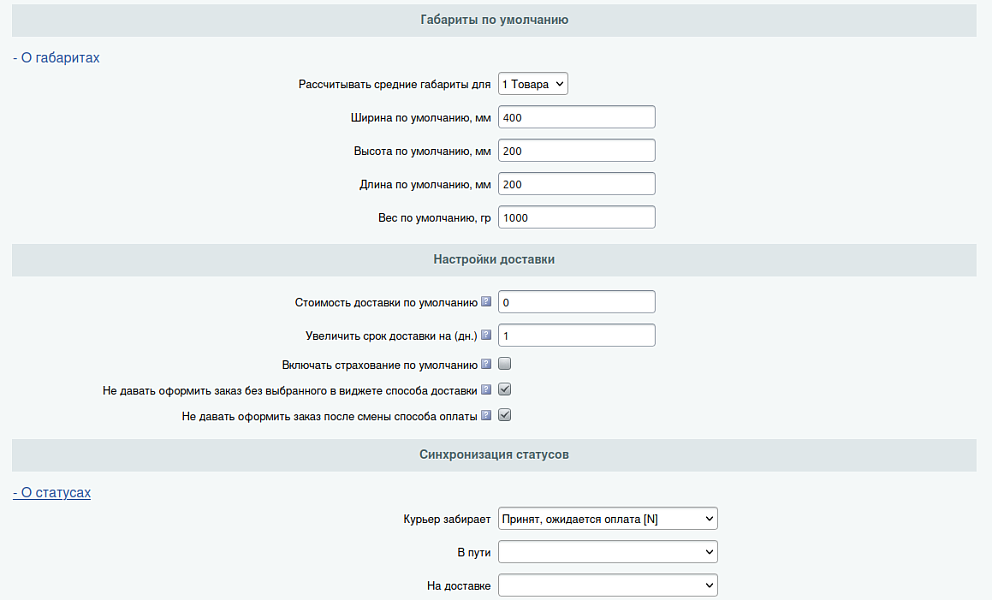
Task: Click the default weight in grams field
Action: [576, 217]
